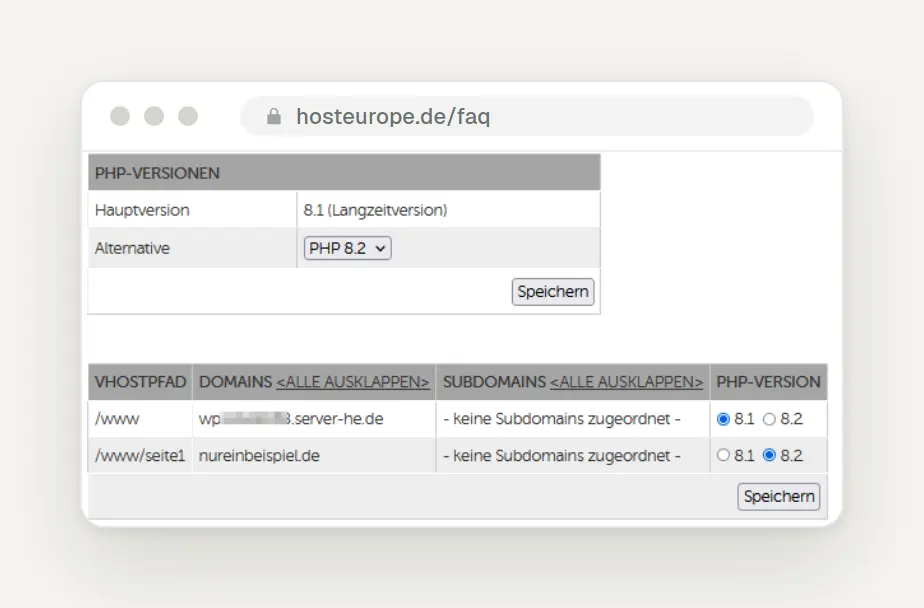This screenshot has width=924, height=608.
Task: Click the /www/seite1 vhost path cell
Action: 140,455
